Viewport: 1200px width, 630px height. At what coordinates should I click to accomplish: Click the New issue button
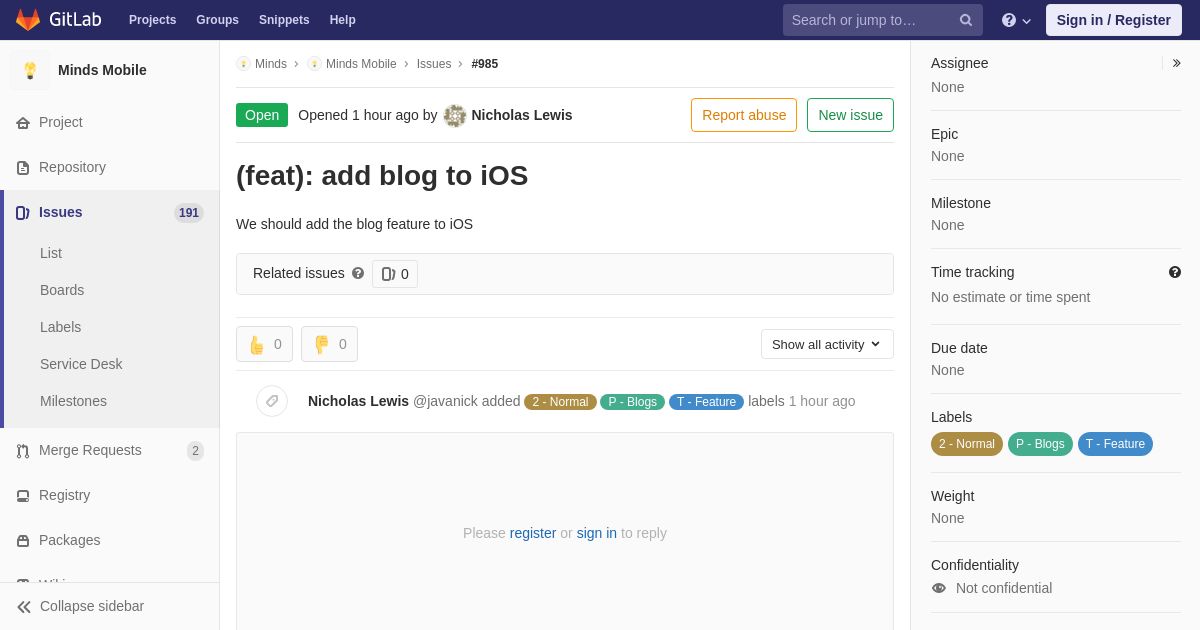click(850, 115)
